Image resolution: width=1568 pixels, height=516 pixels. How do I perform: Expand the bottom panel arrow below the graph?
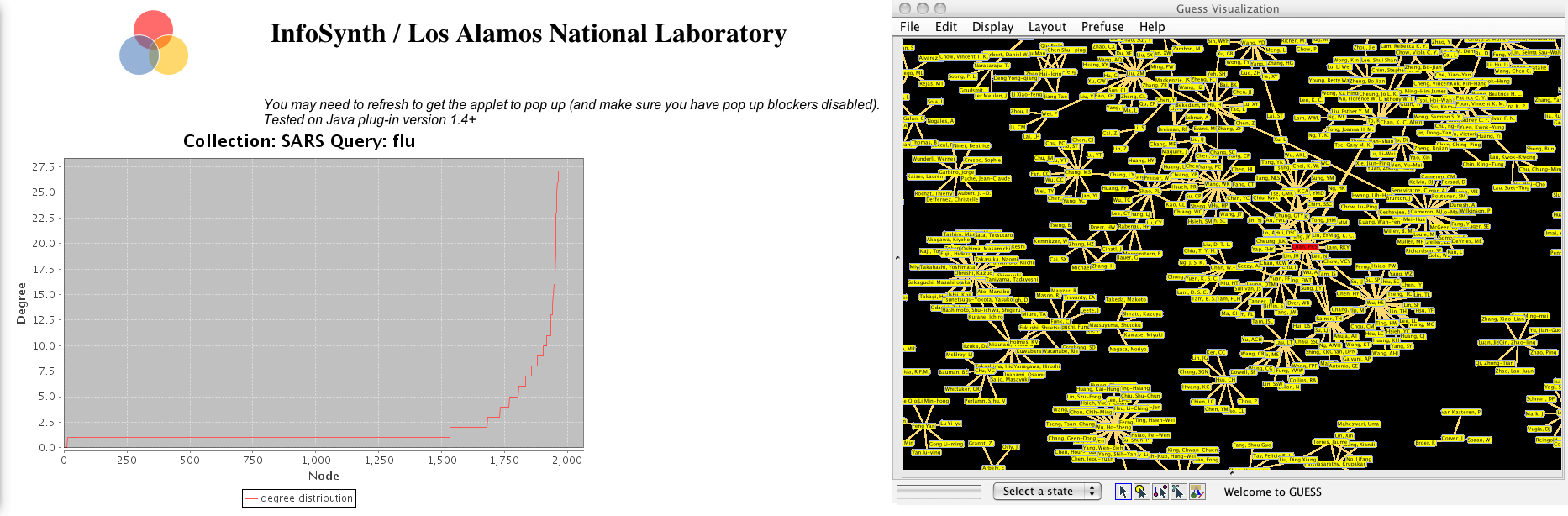pyautogui.click(x=1232, y=473)
